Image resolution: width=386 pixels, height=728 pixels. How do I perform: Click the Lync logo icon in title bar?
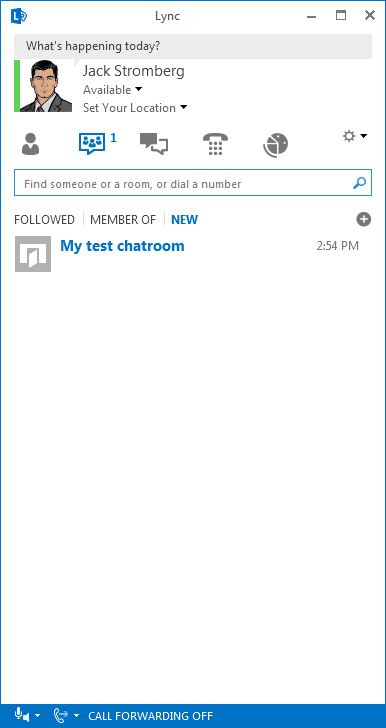(x=19, y=16)
